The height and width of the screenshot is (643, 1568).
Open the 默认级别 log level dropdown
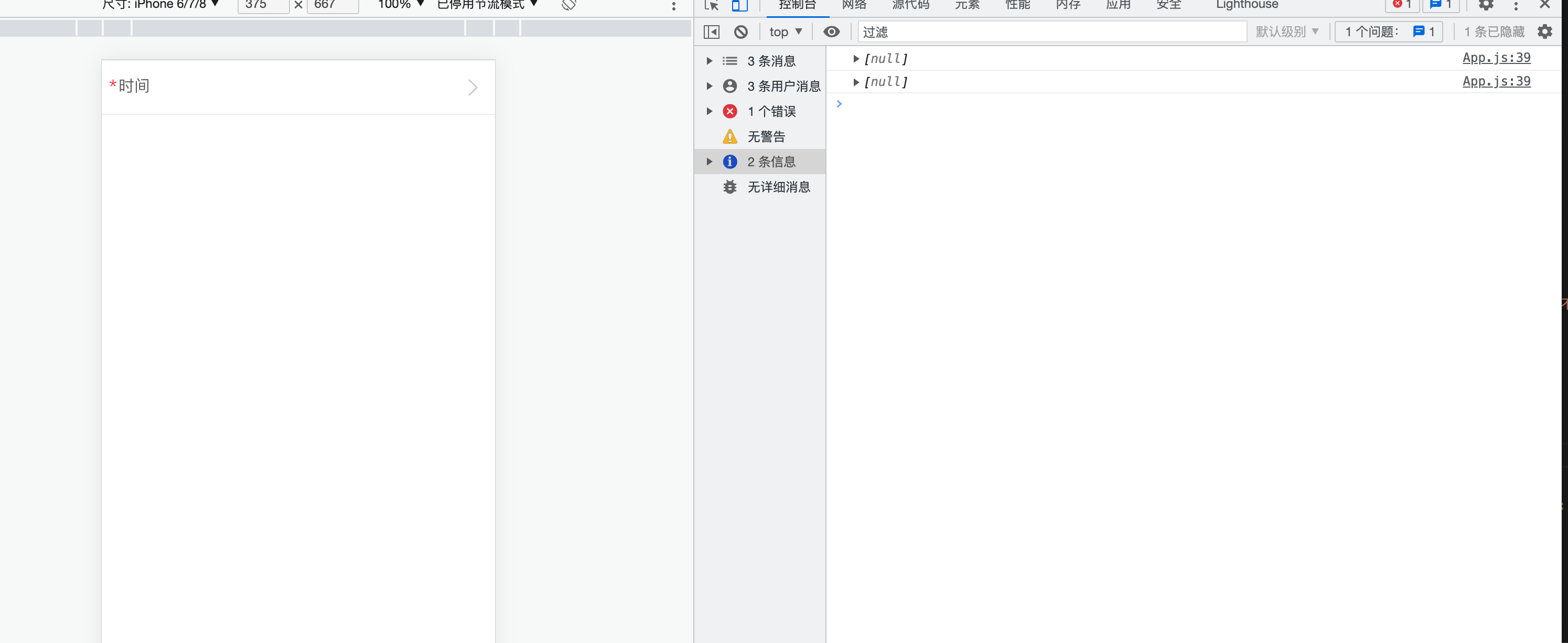click(x=1287, y=31)
